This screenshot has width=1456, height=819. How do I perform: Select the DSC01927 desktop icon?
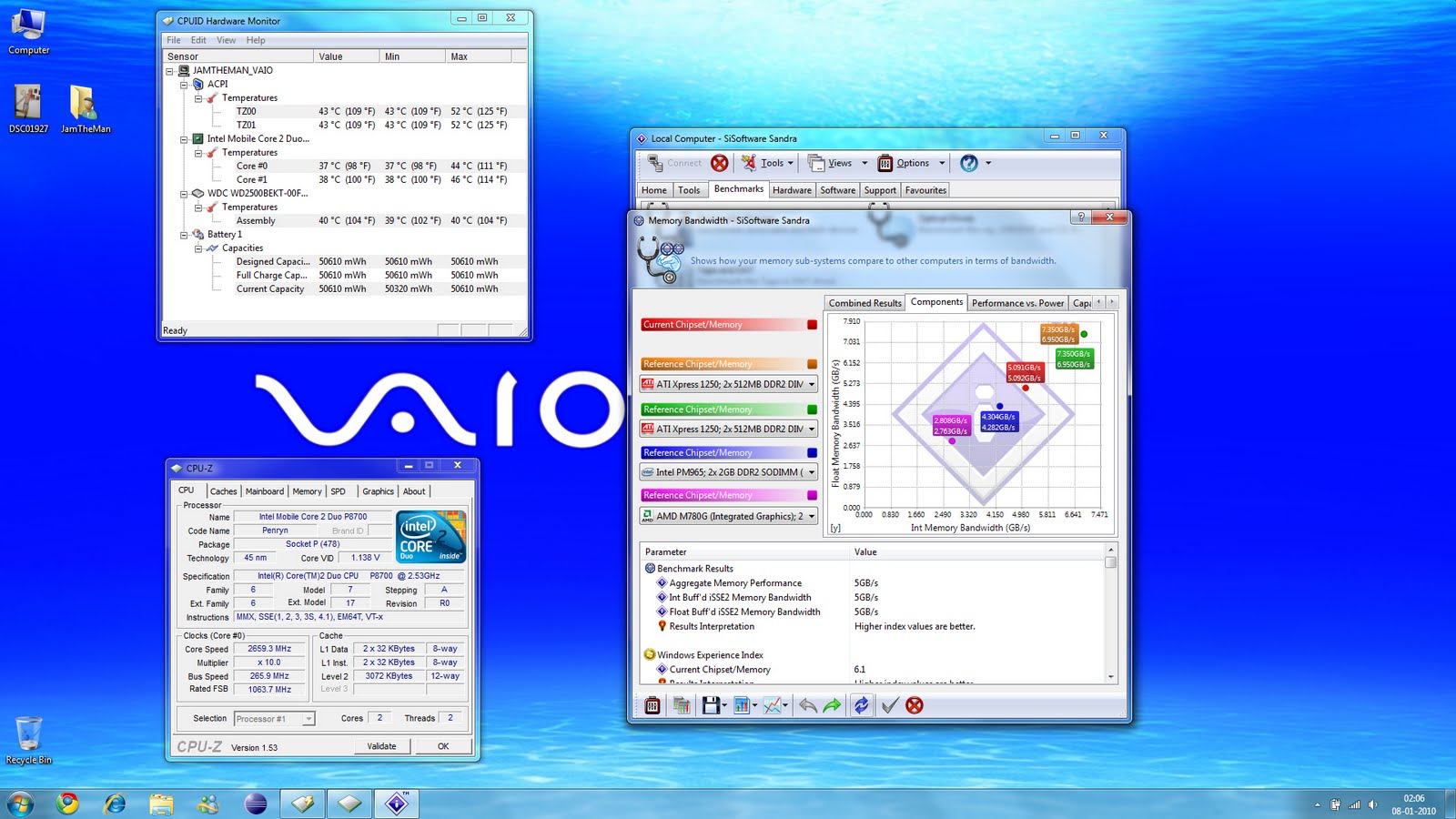(28, 108)
